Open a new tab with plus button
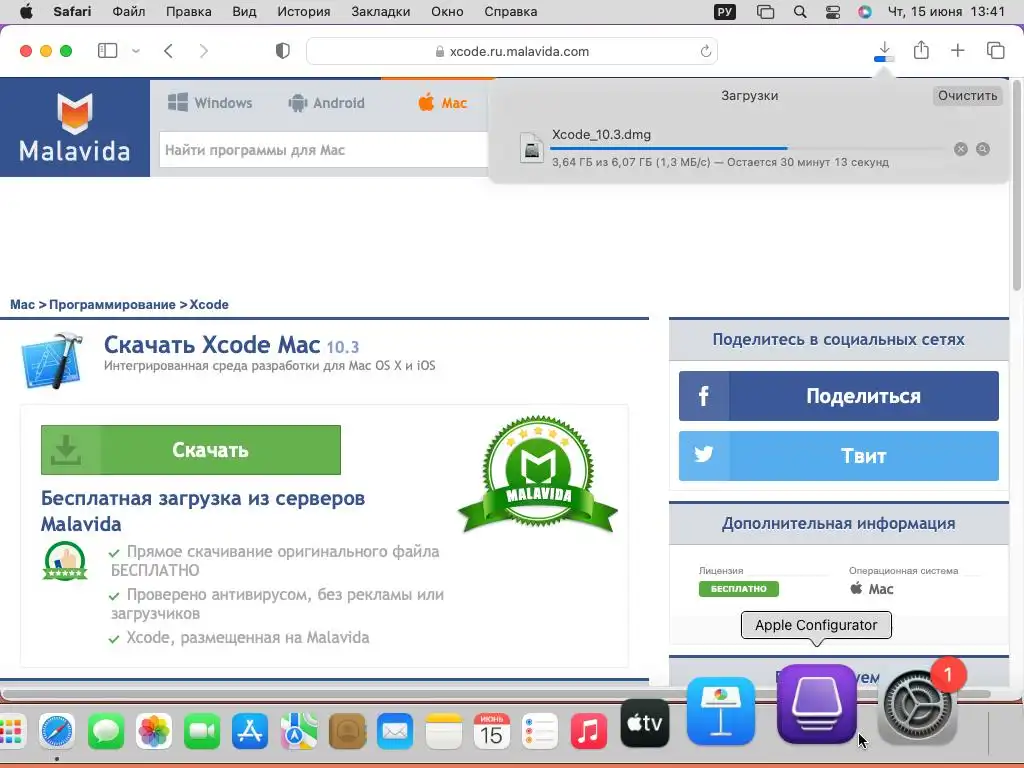 coord(957,50)
